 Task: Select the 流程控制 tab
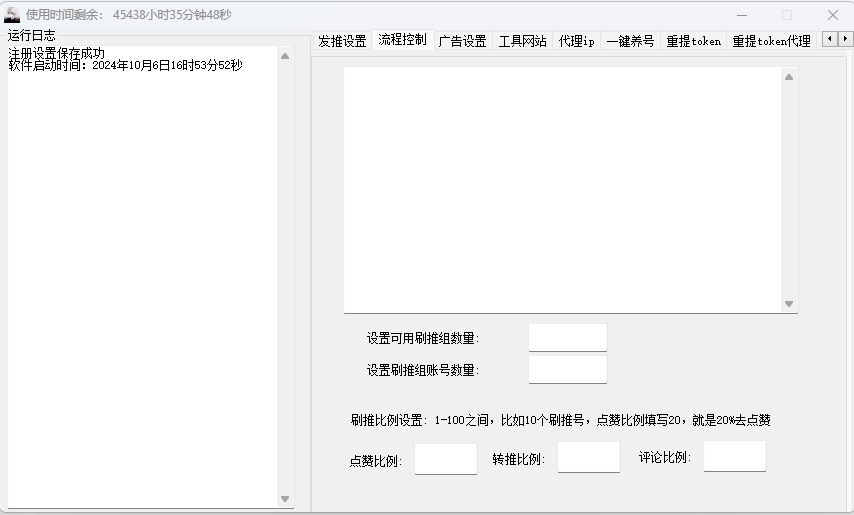point(402,40)
